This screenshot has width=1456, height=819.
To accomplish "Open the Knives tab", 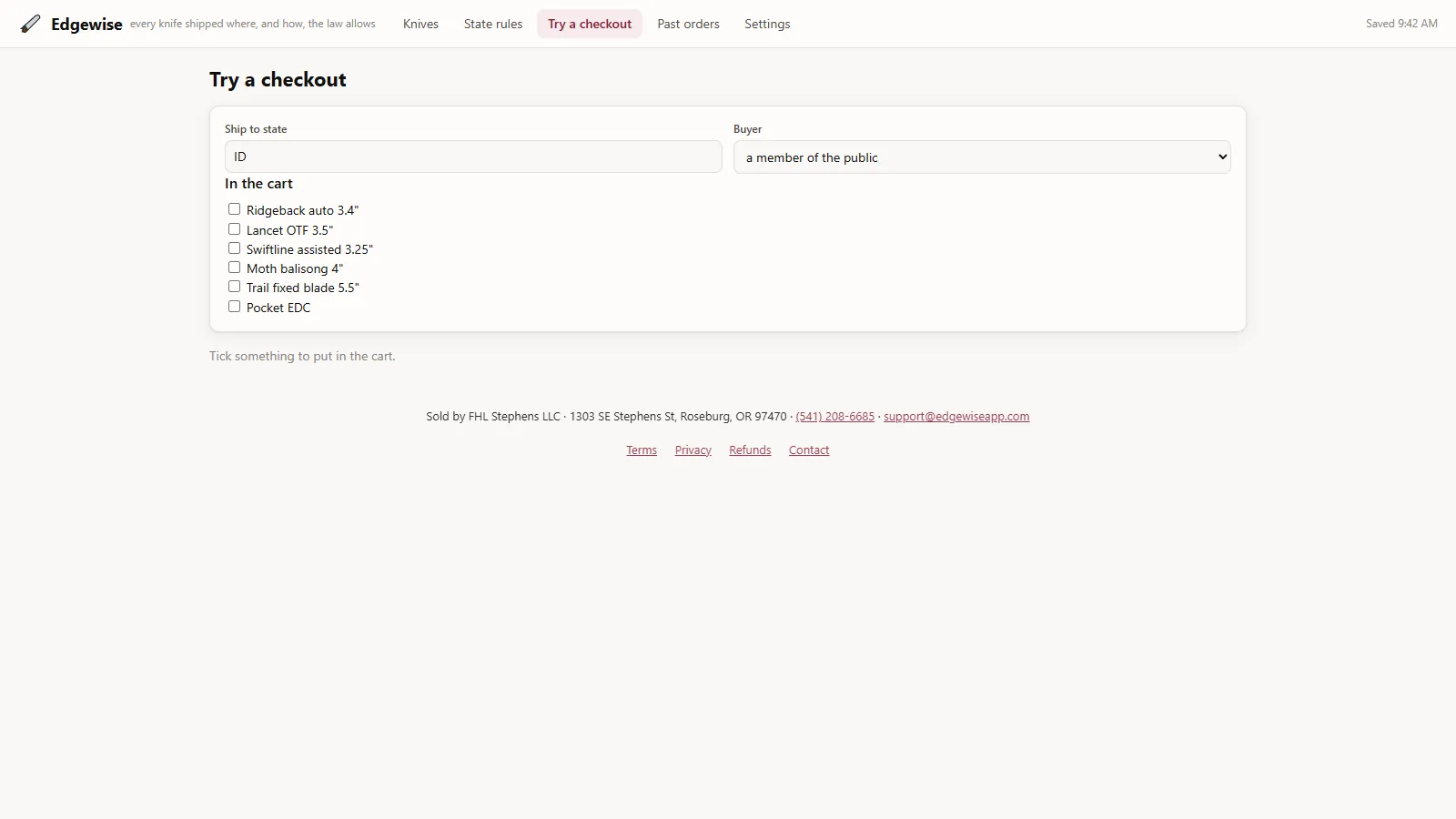I will 420,24.
